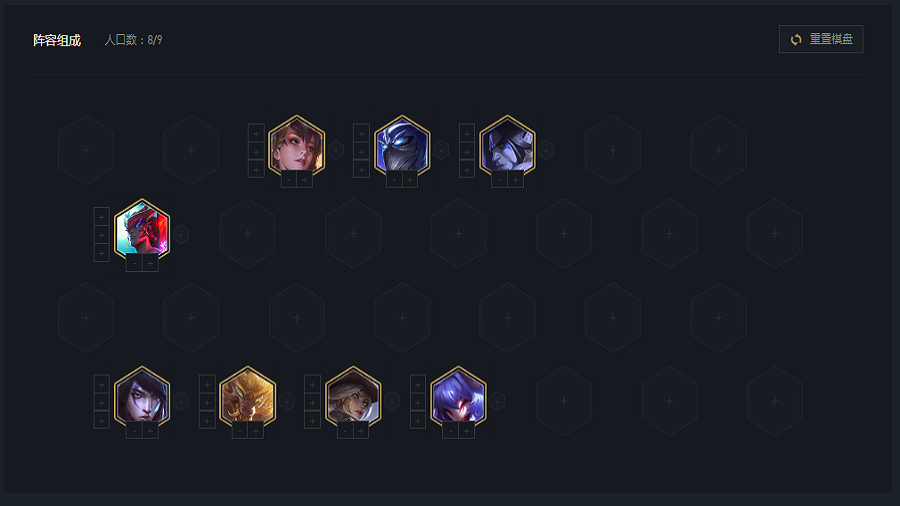Decrease star level of blue-haired champion
The width and height of the screenshot is (900, 506).
451,431
